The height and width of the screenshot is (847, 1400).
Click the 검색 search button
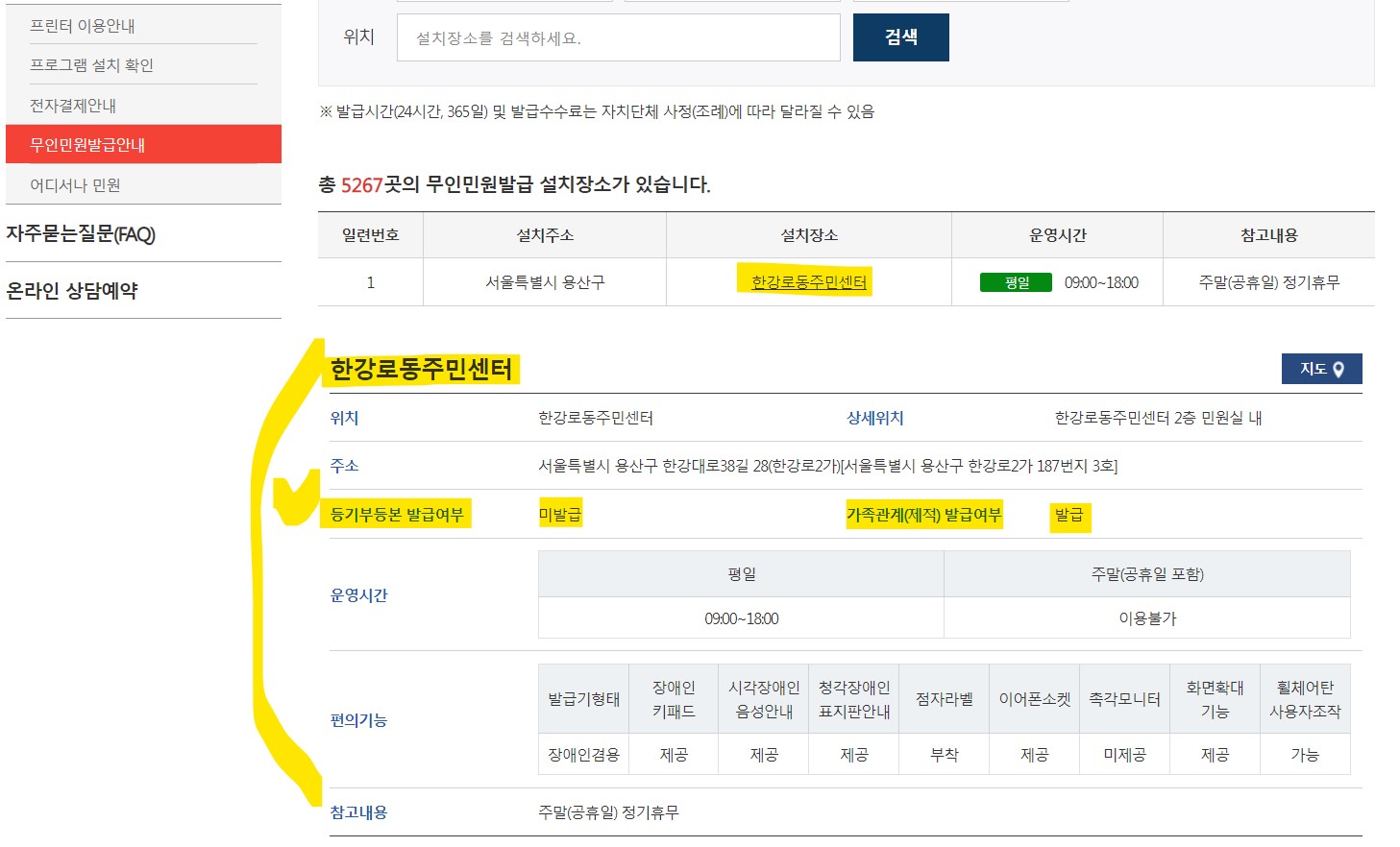tap(899, 36)
